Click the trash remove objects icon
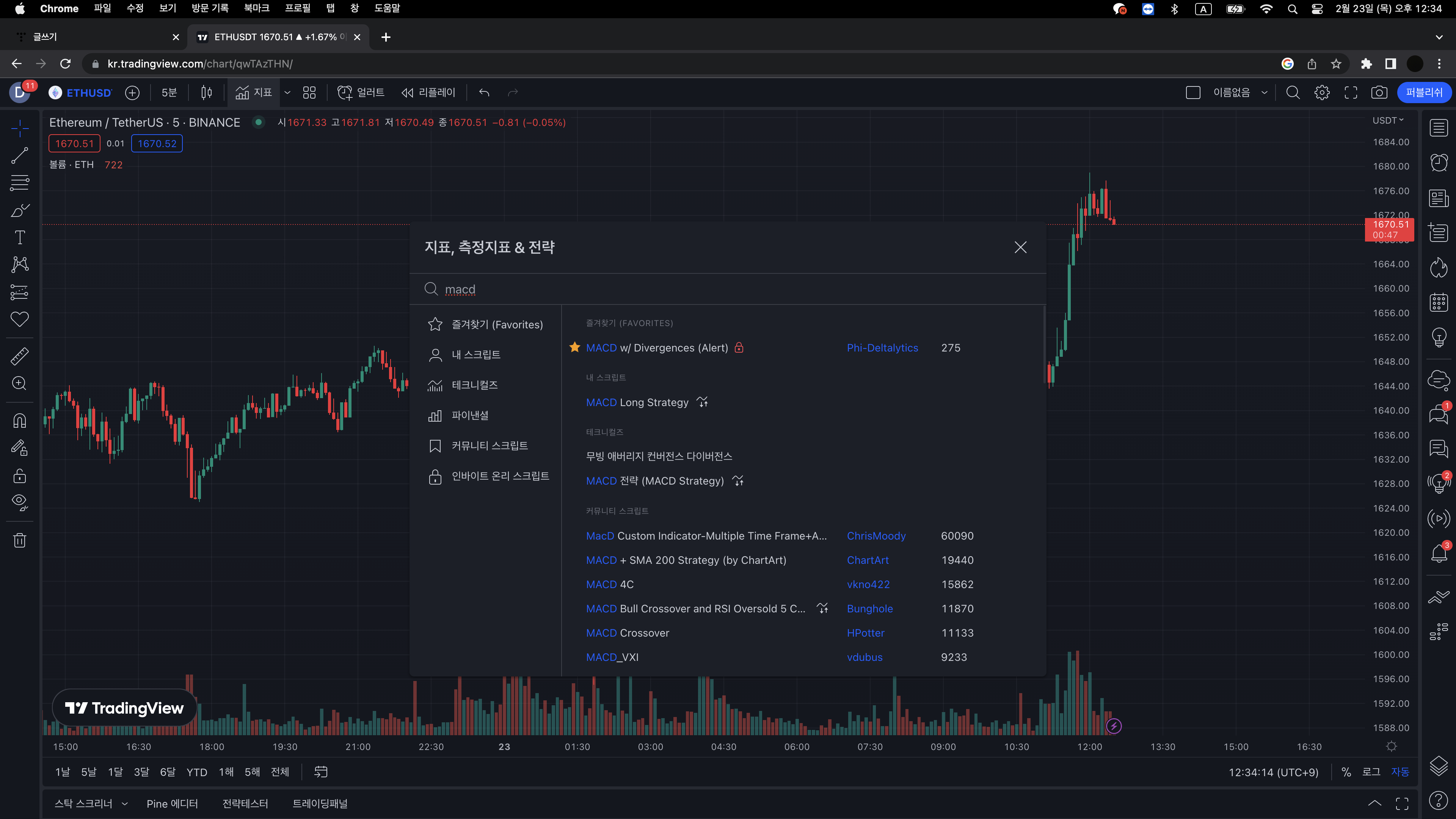Image resolution: width=1456 pixels, height=819 pixels. [20, 540]
